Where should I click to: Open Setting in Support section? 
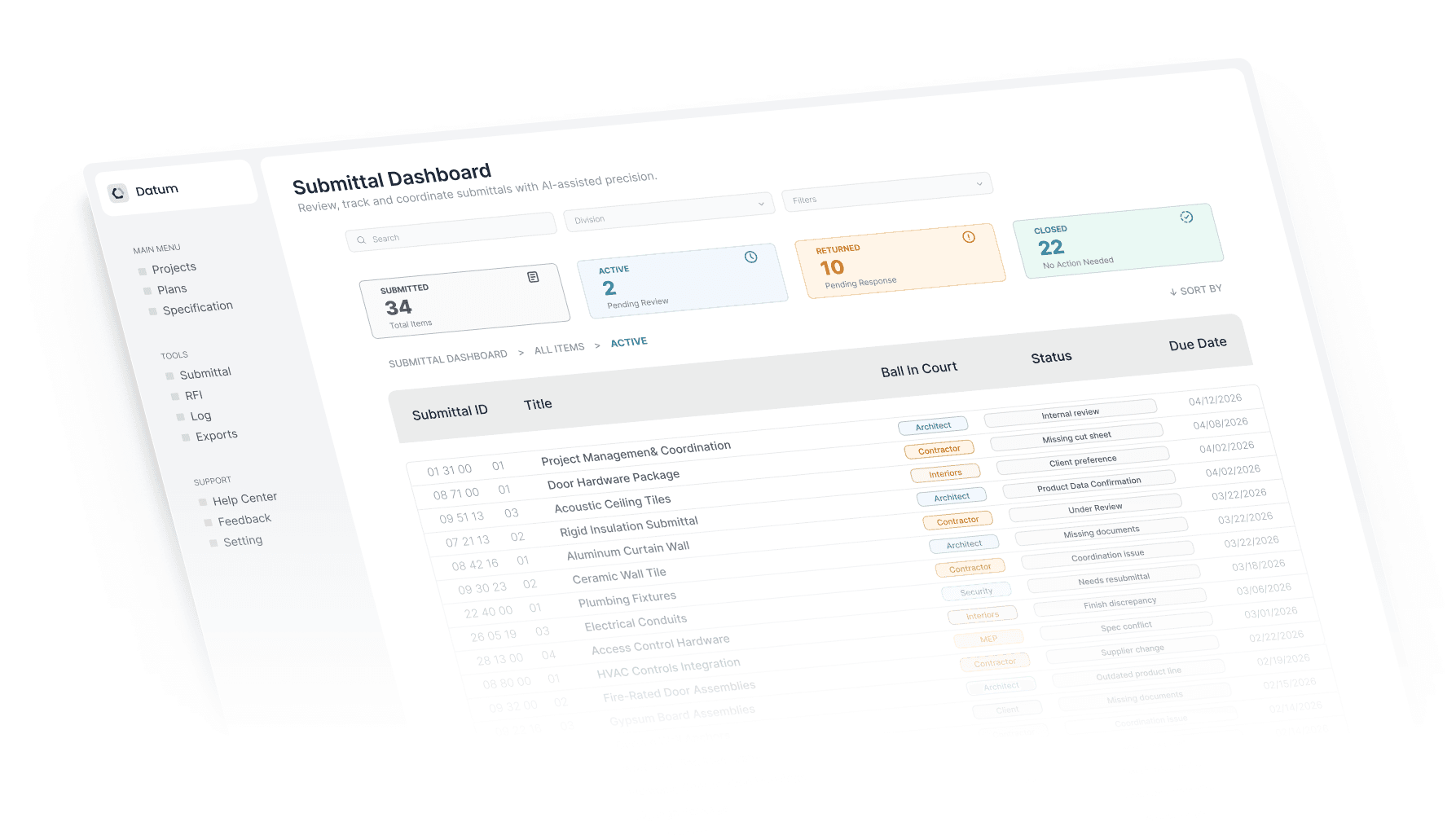[x=243, y=541]
